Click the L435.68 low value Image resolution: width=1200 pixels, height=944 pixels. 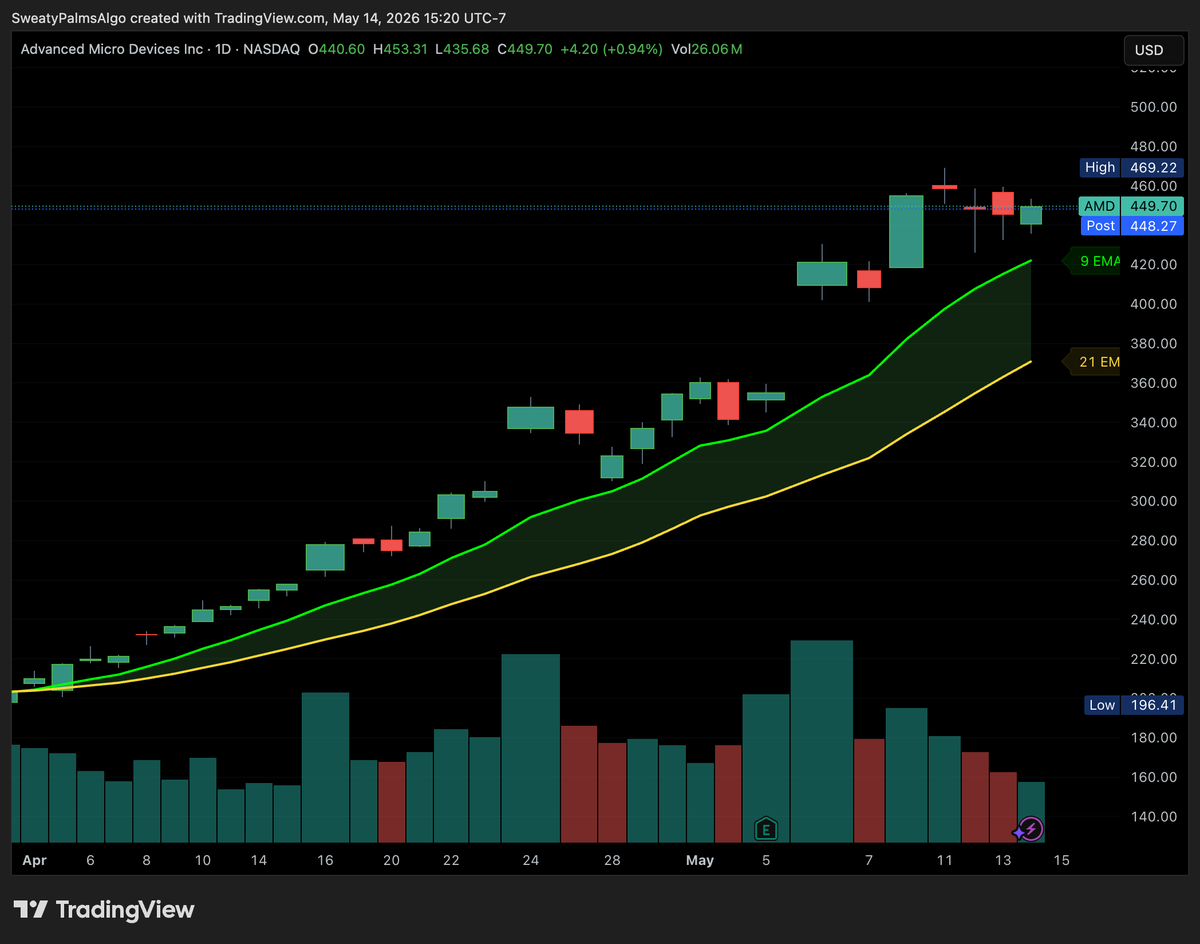pos(462,49)
